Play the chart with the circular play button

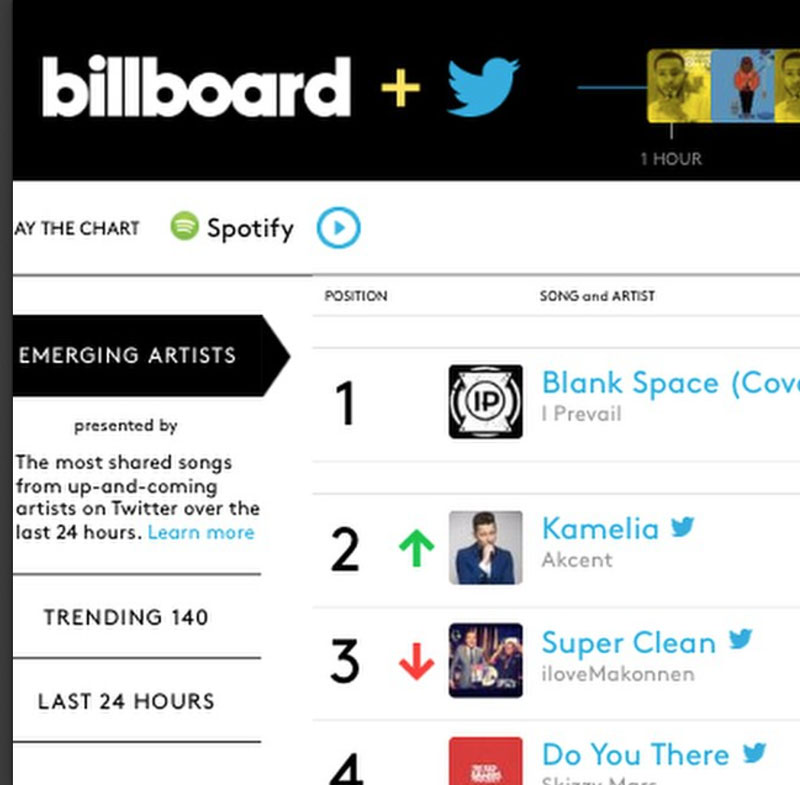coord(338,227)
